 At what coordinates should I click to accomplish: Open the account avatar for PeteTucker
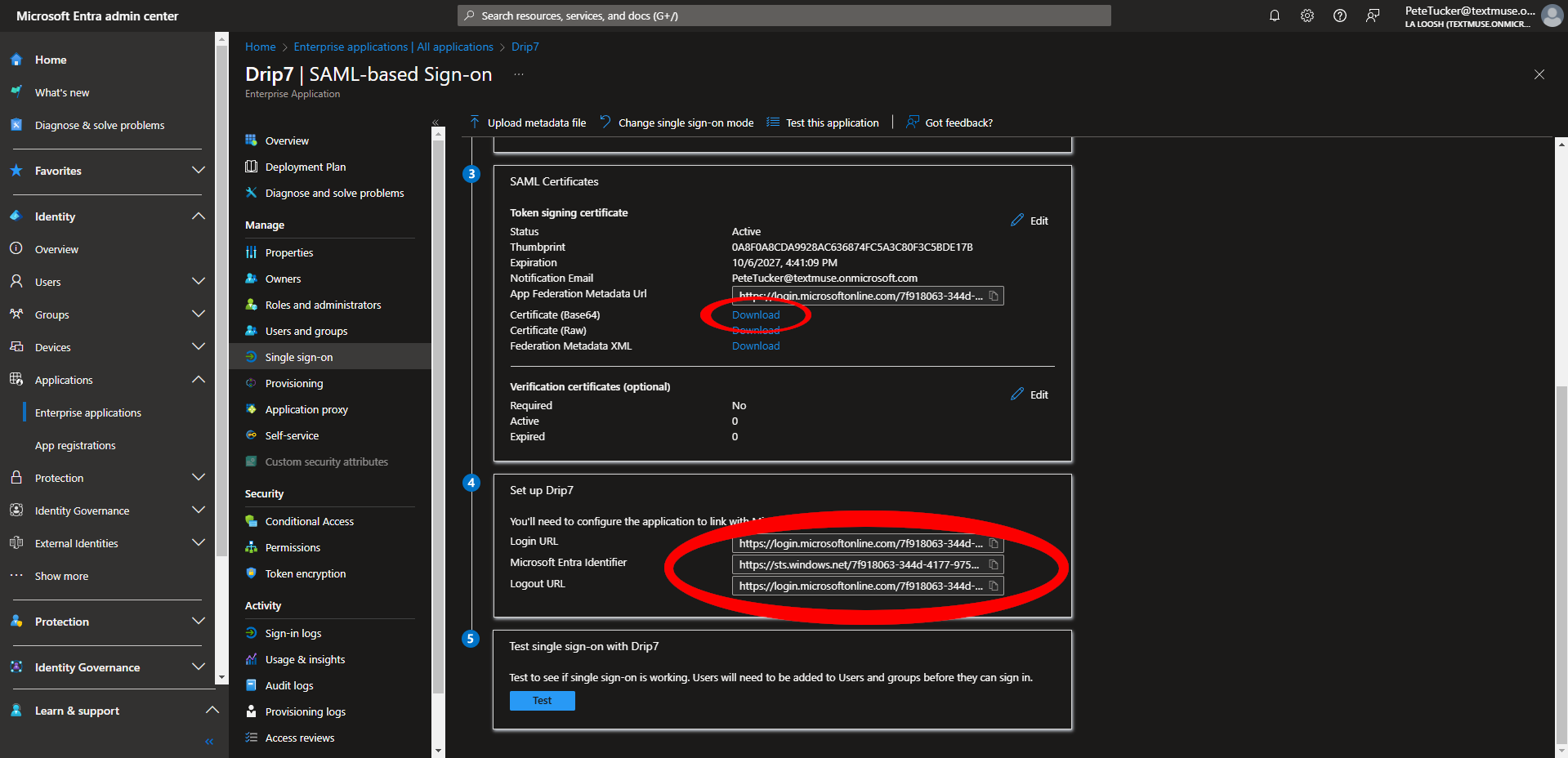click(x=1552, y=16)
